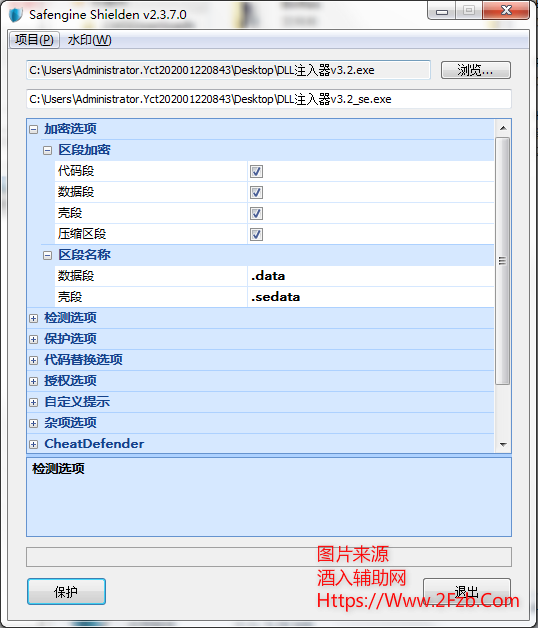Minimize the Safengine Shielden window

click(x=442, y=11)
